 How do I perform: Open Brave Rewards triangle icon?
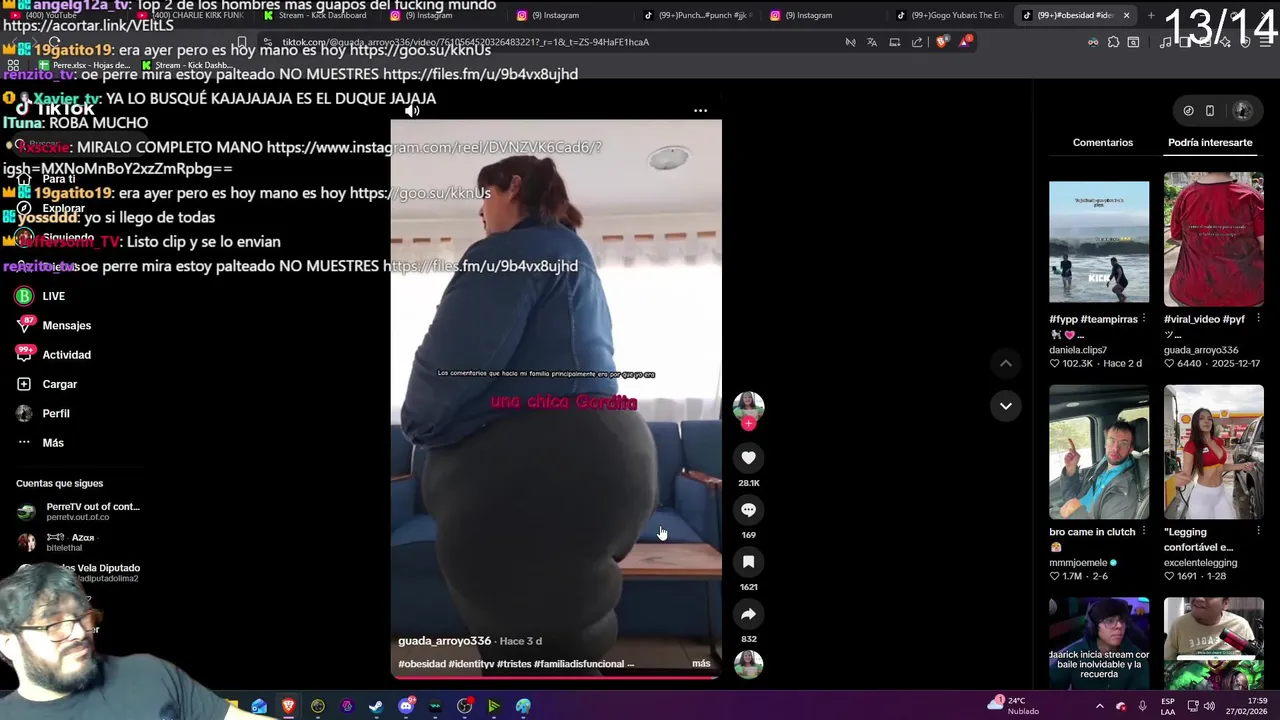964,42
